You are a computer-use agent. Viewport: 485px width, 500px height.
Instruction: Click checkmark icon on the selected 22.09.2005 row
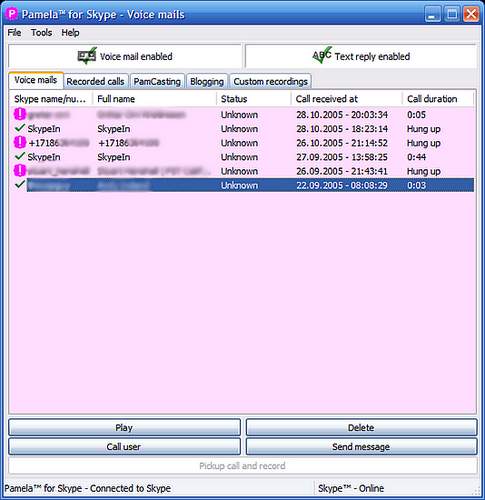tap(20, 184)
